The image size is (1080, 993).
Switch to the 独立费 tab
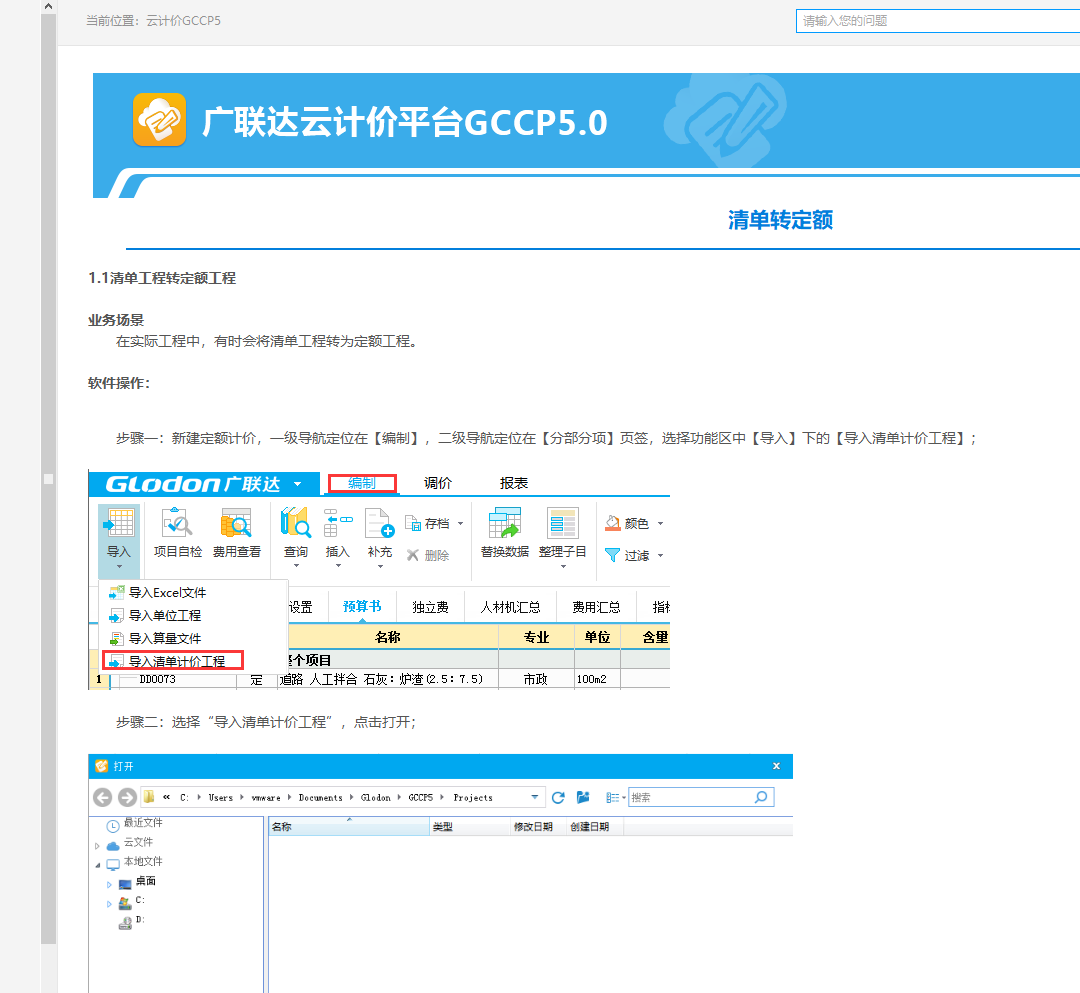pyautogui.click(x=430, y=607)
